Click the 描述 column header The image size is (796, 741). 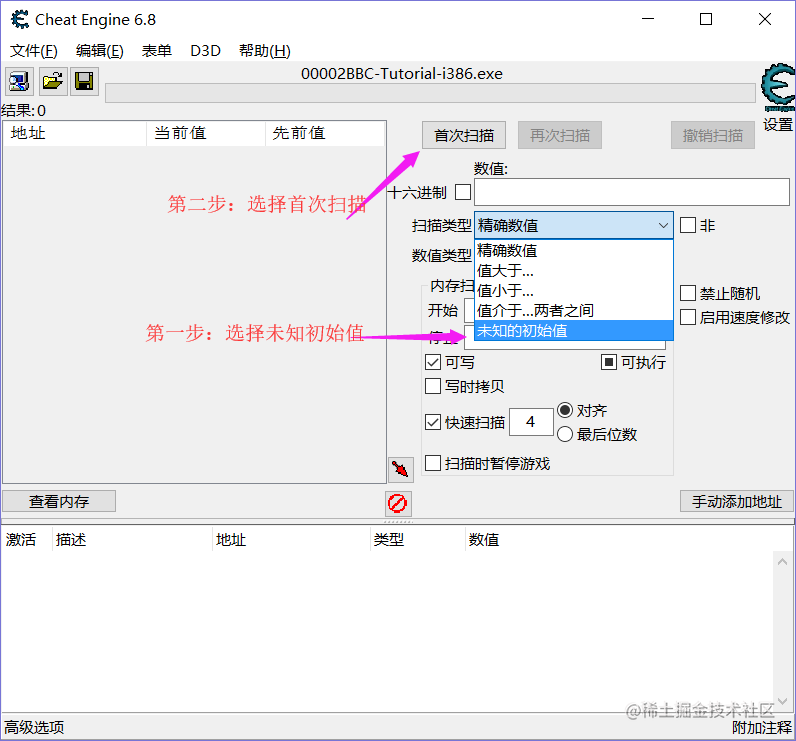132,539
